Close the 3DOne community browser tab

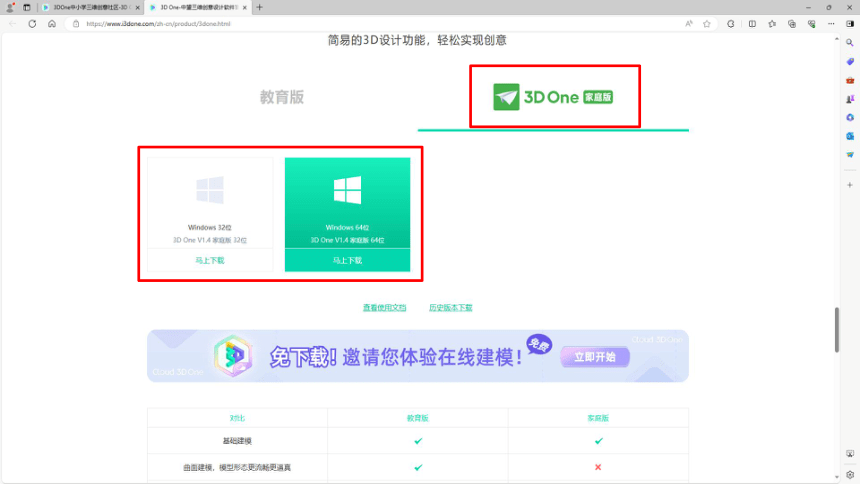[x=137, y=8]
